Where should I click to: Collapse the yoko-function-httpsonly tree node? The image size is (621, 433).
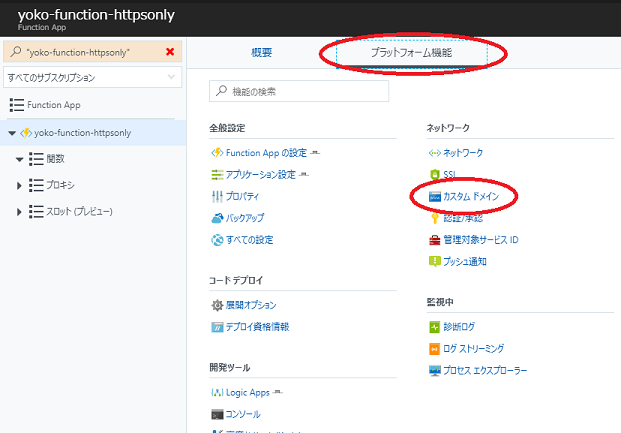point(12,133)
